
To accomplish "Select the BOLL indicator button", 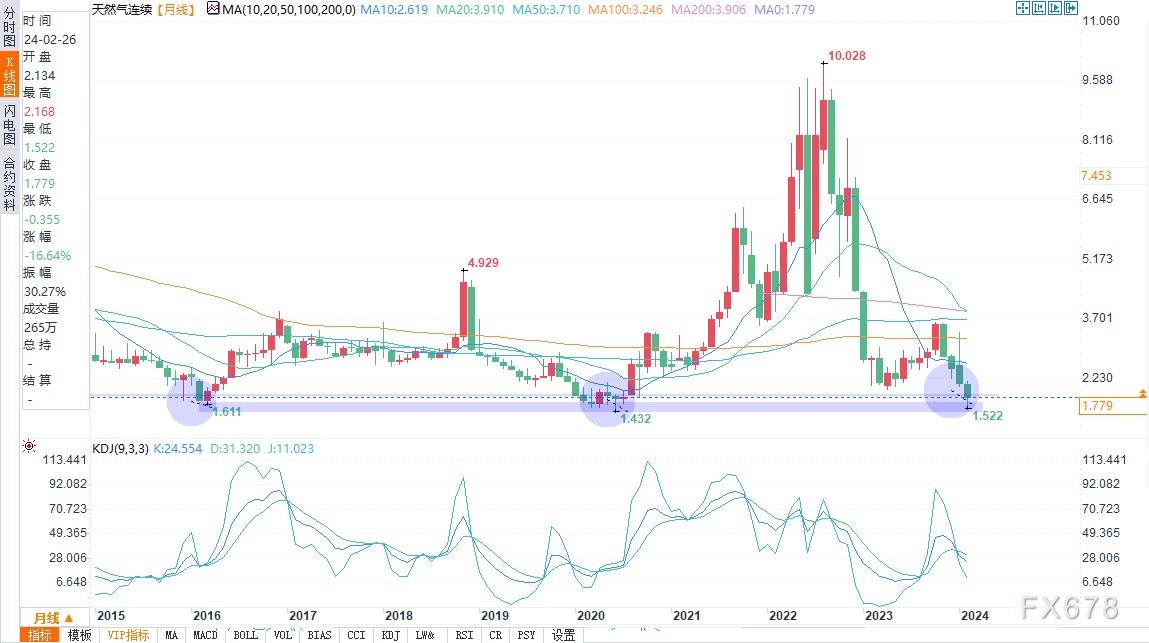I will [245, 635].
